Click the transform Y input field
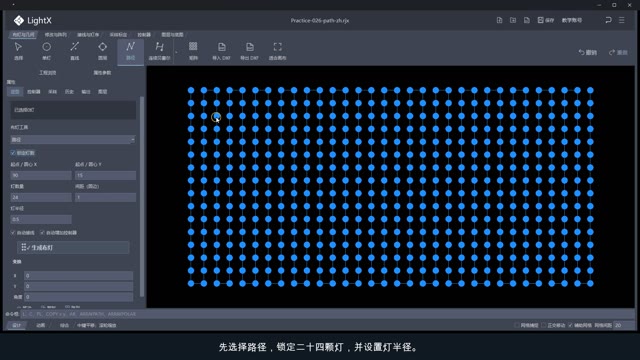This screenshot has width=640, height=360. click(x=78, y=286)
